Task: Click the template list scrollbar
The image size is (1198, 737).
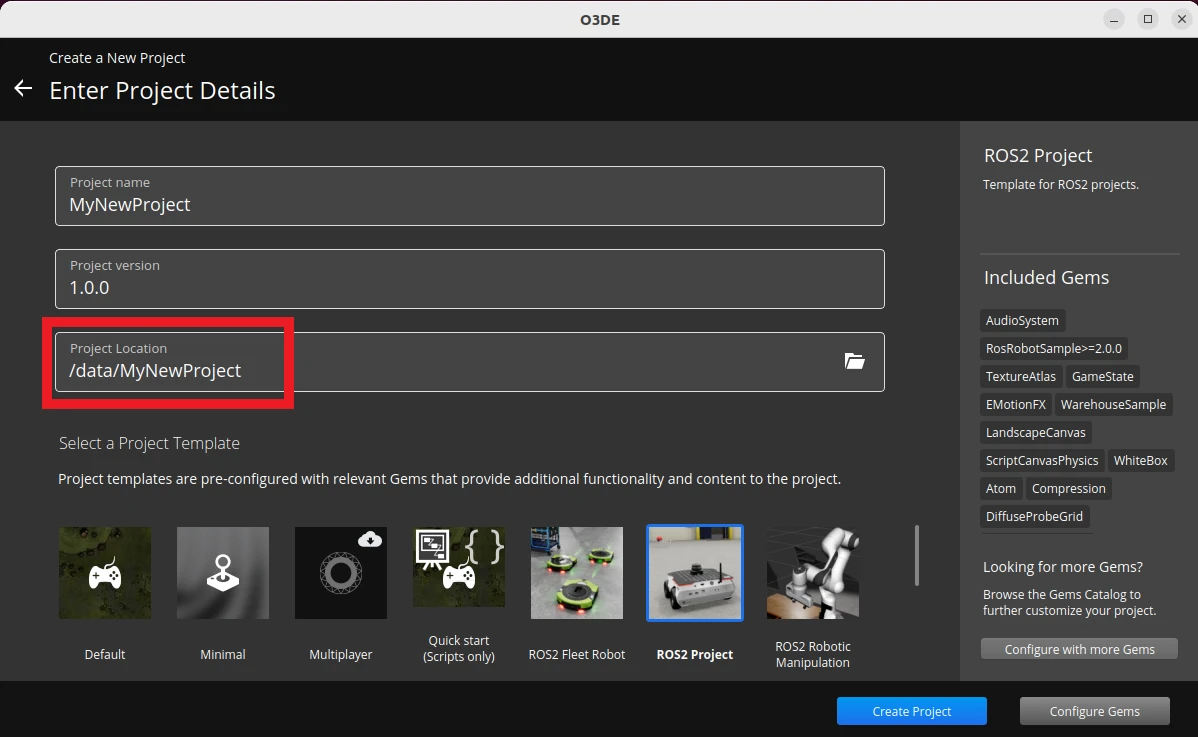Action: 917,555
